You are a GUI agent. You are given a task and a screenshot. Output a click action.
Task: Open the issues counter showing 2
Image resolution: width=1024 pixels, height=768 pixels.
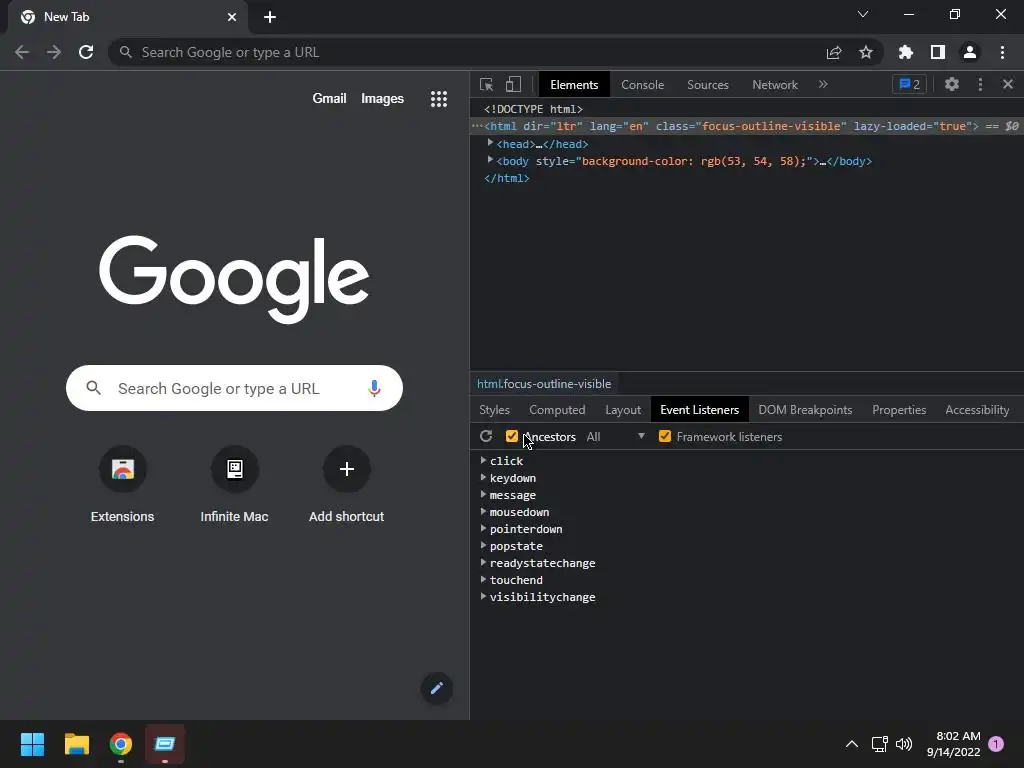coord(909,84)
